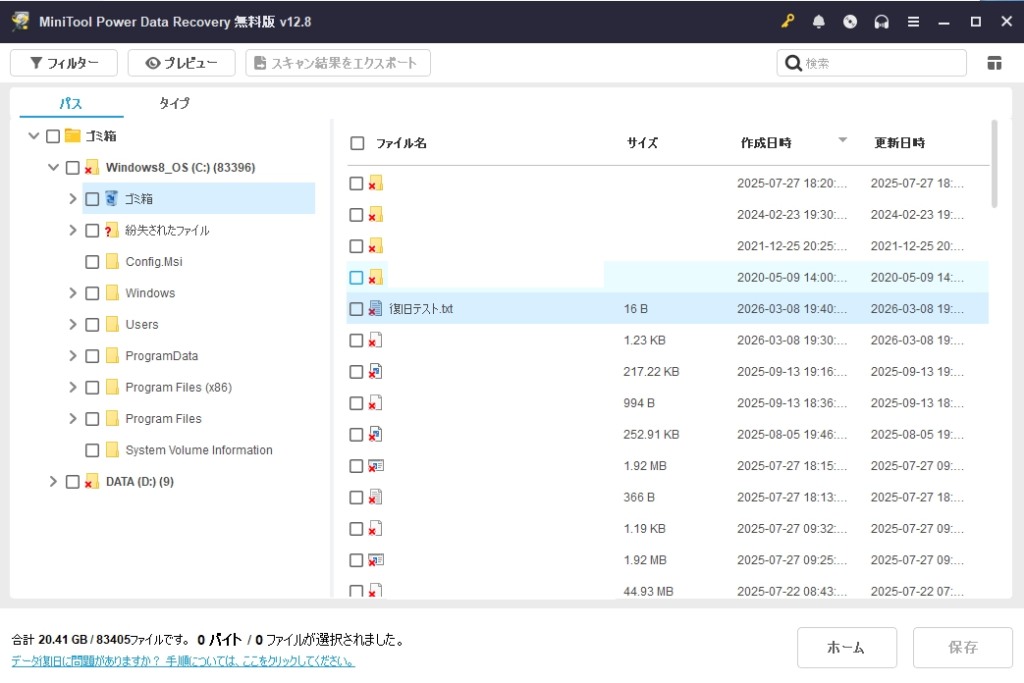Click the フィルター button
Viewport: 1024px width, 683px height.
coord(64,63)
